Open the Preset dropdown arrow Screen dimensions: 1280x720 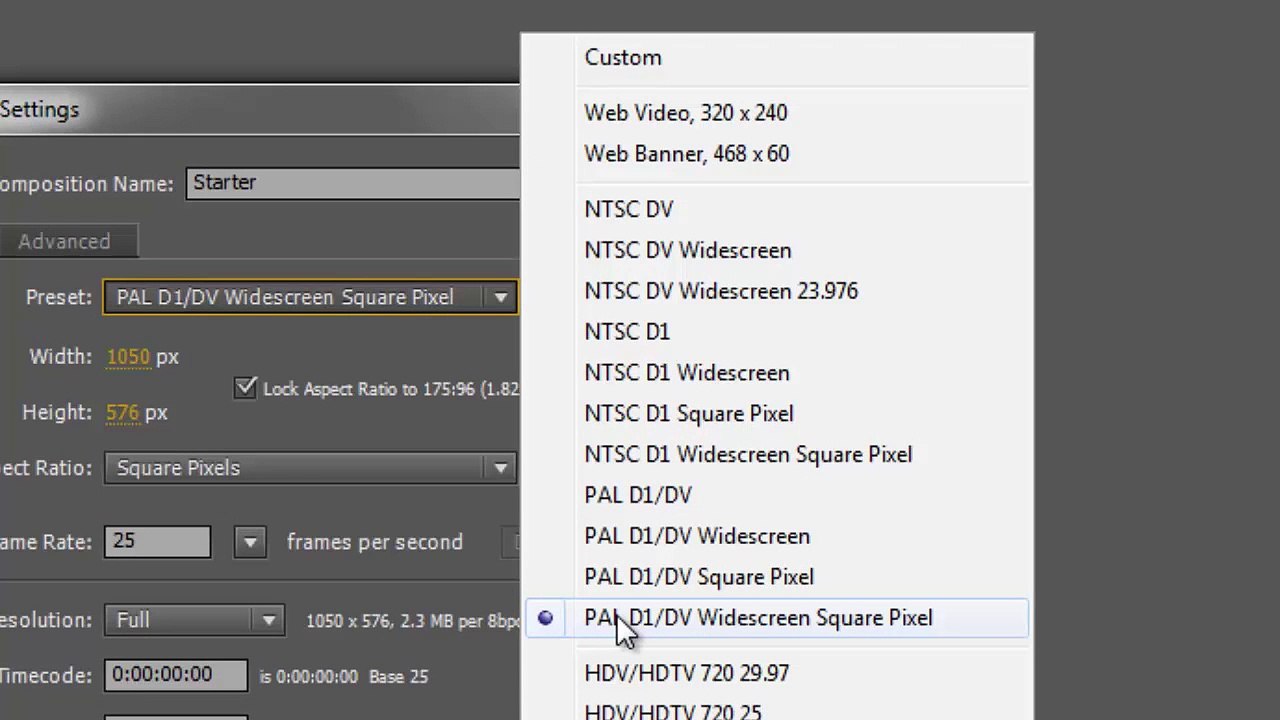point(500,298)
